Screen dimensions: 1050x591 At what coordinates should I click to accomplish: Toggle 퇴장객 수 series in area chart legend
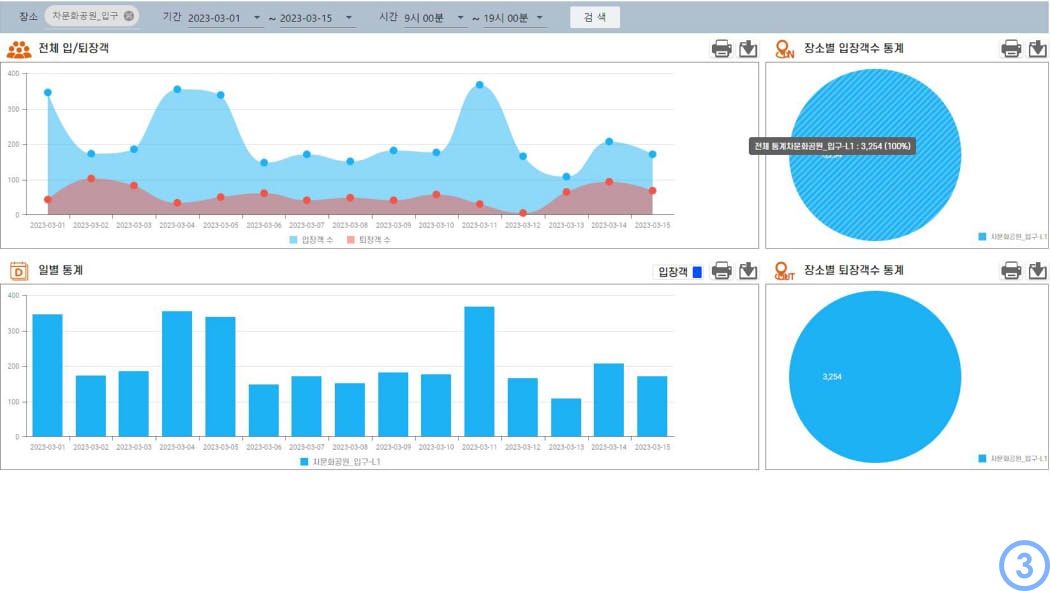(x=369, y=240)
